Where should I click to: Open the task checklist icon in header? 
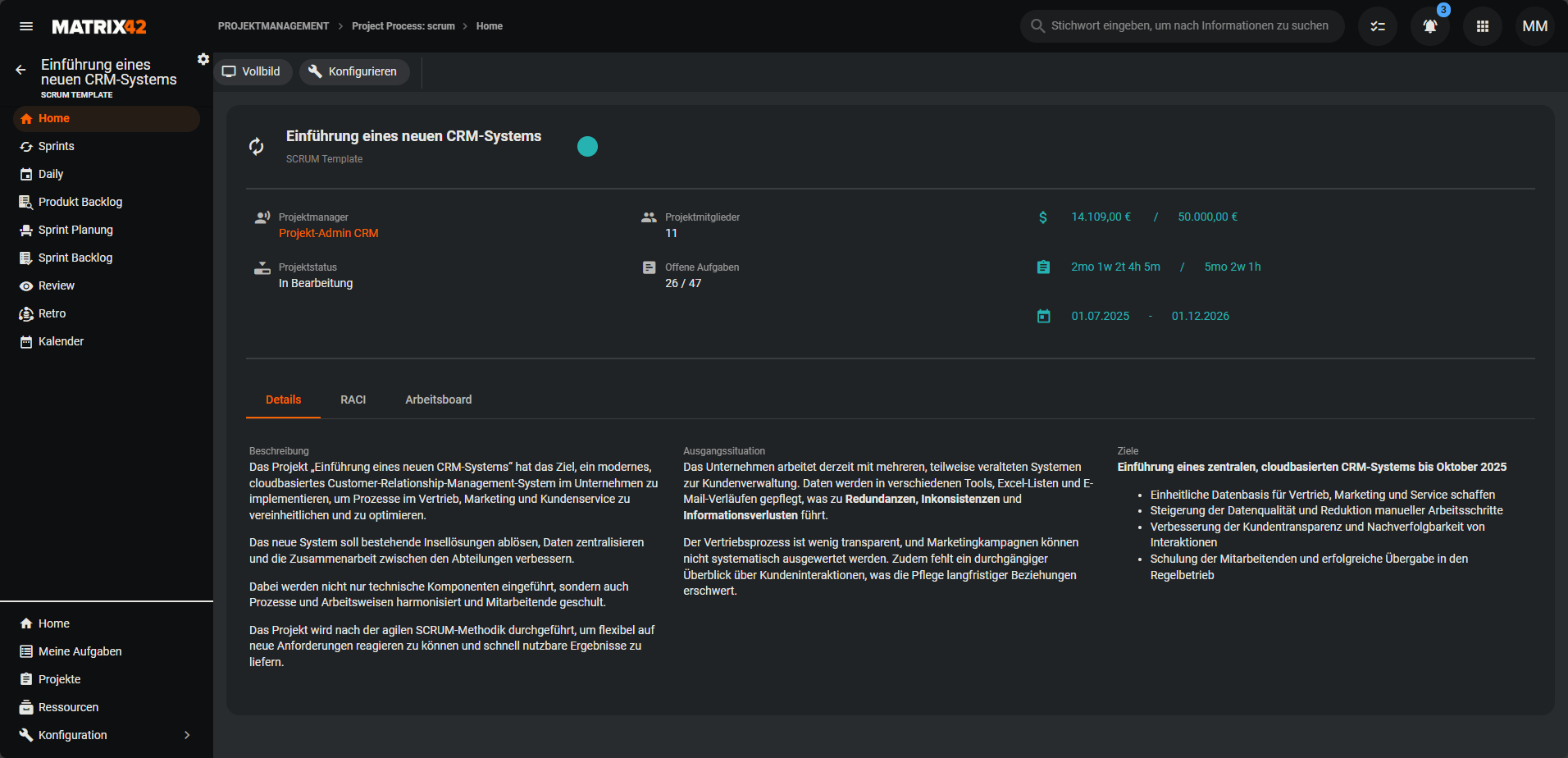pos(1377,26)
